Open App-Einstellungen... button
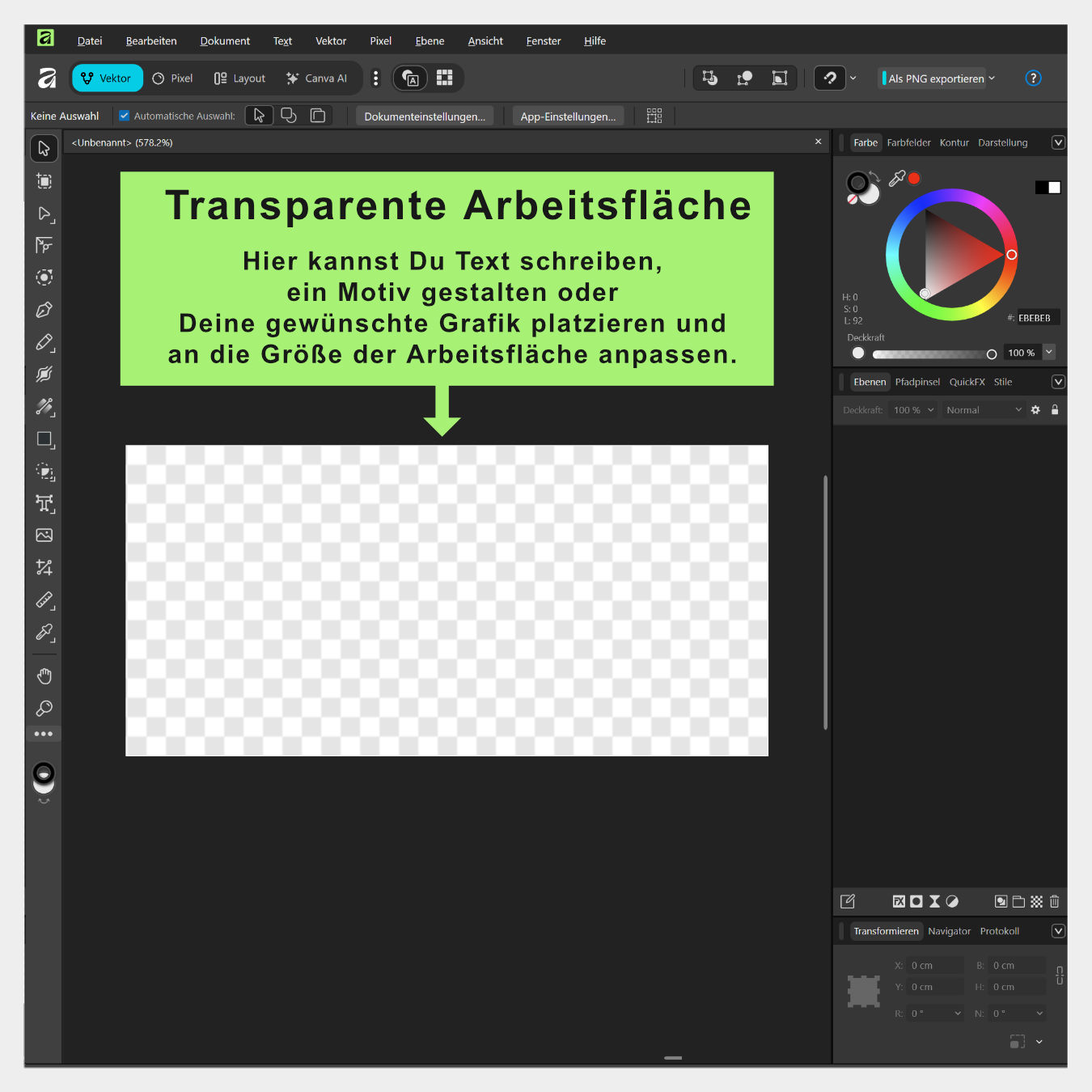Viewport: 1092px width, 1092px height. click(568, 116)
